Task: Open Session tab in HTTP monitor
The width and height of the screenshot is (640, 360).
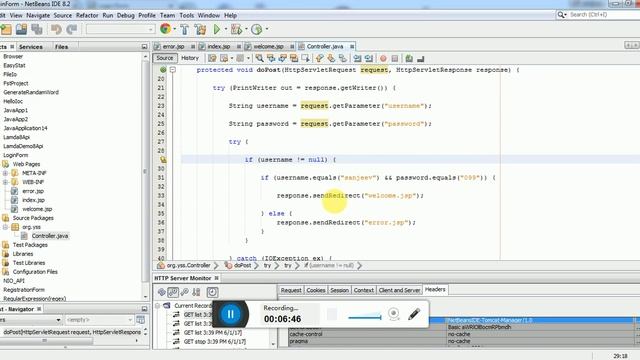Action: (339, 290)
